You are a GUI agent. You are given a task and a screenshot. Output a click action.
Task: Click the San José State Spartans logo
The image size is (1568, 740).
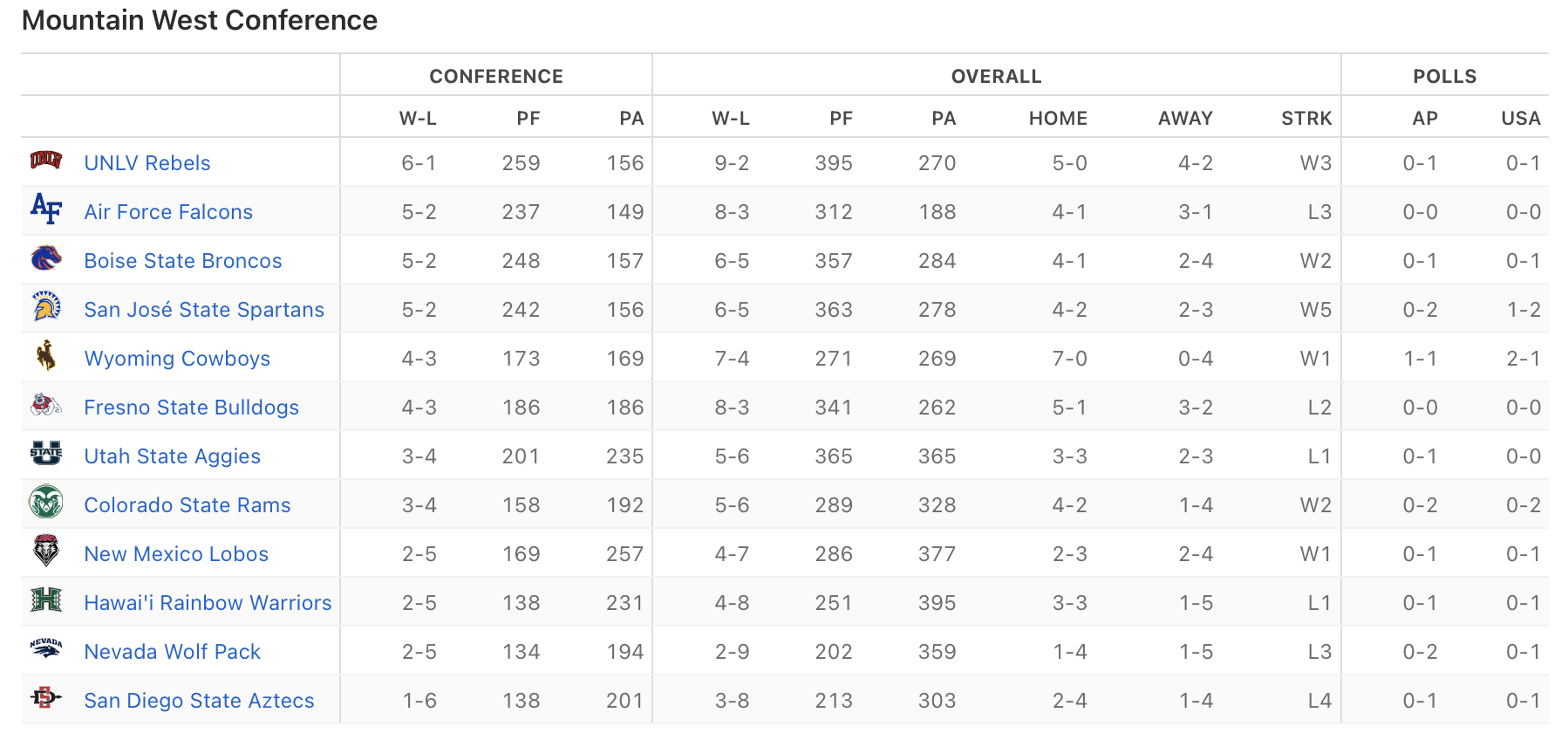[46, 306]
